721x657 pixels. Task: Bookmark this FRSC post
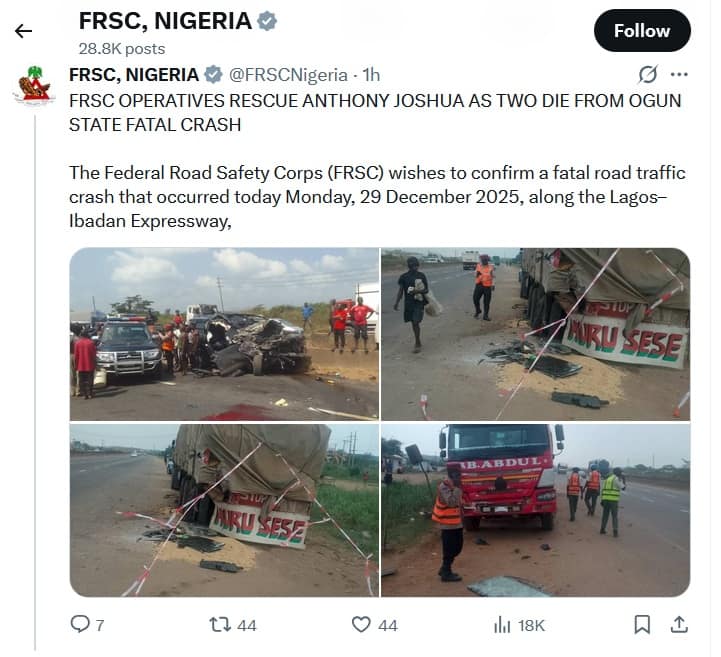tap(642, 624)
